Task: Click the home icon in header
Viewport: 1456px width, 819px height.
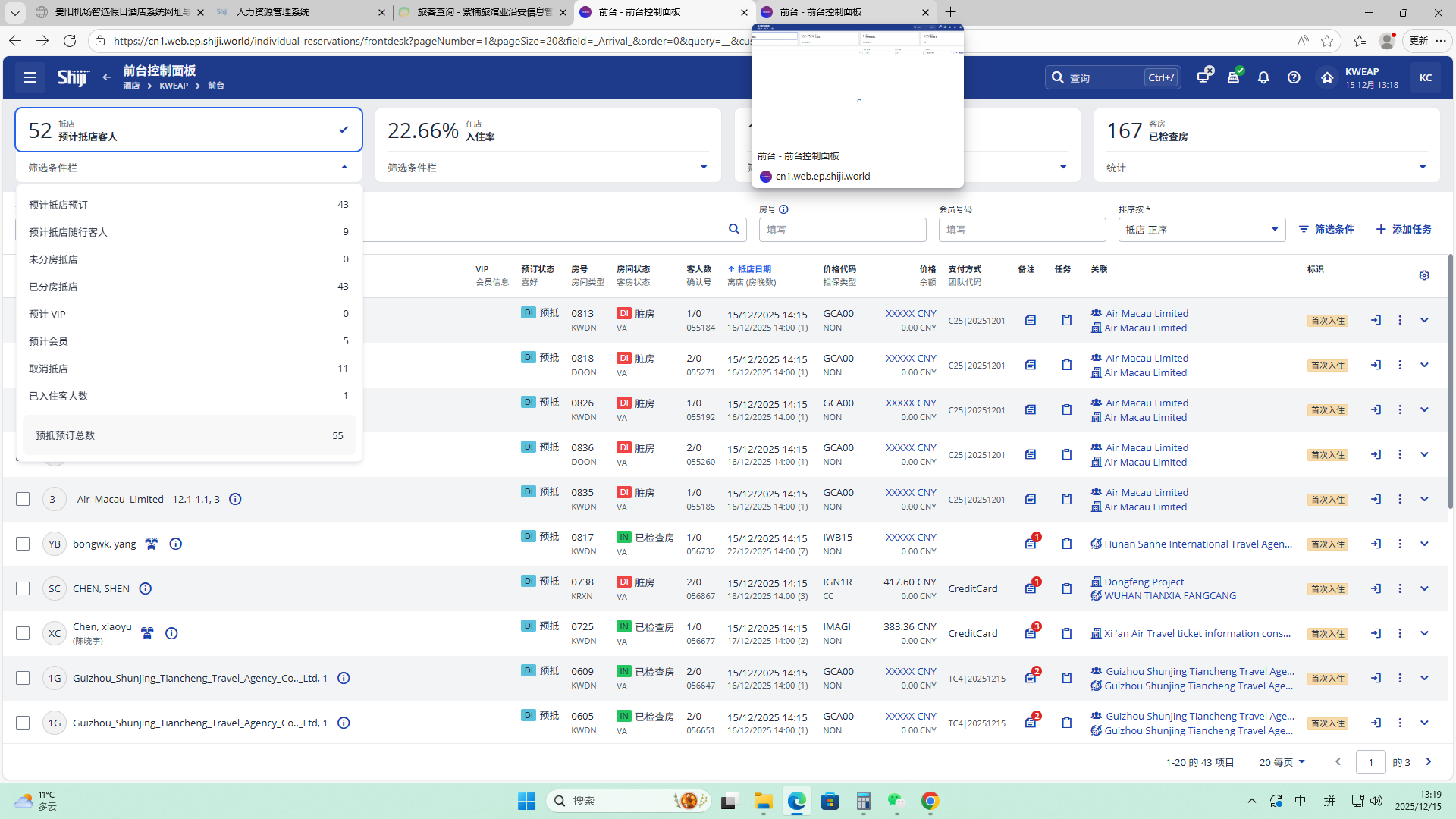Action: click(1326, 77)
